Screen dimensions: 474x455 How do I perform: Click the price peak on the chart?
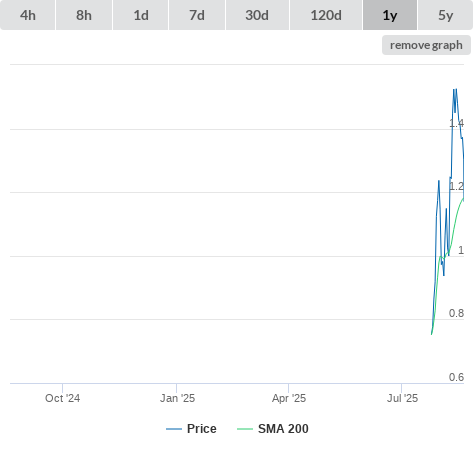[455, 89]
